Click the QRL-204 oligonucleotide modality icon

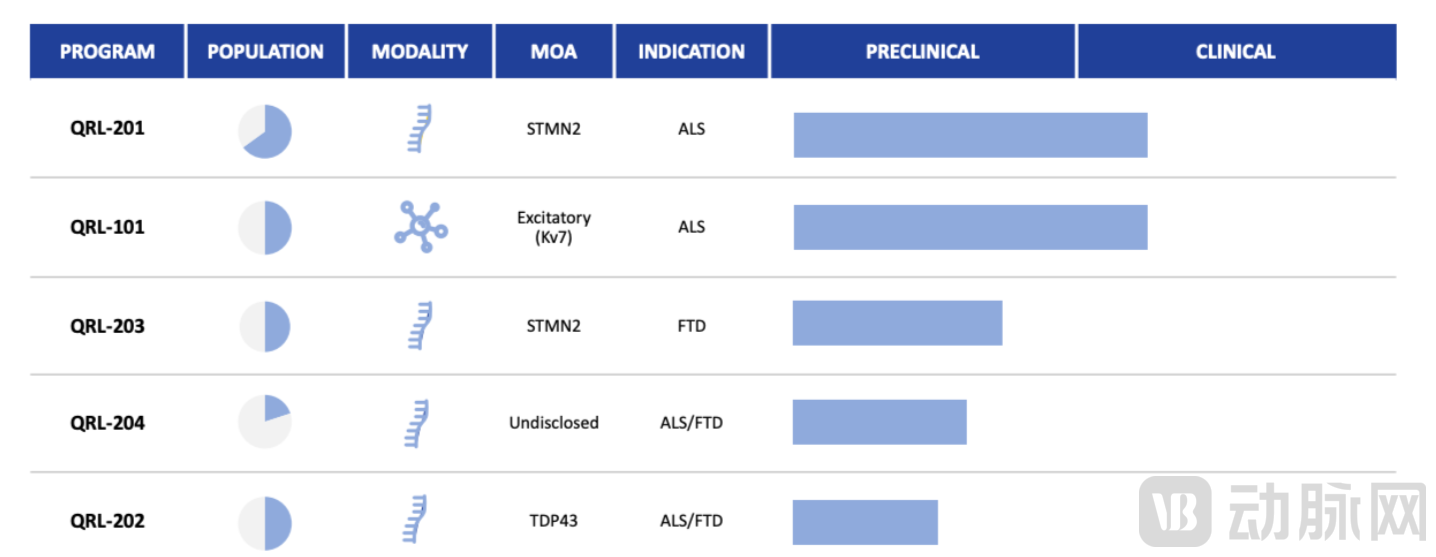(419, 422)
